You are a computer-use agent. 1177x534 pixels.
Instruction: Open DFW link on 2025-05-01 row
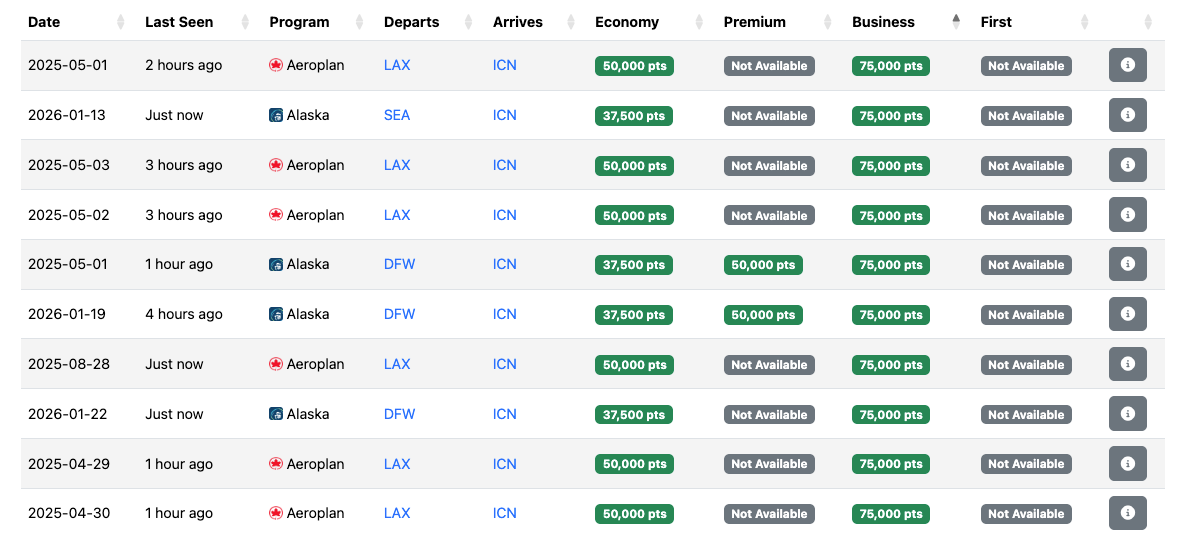pos(399,264)
